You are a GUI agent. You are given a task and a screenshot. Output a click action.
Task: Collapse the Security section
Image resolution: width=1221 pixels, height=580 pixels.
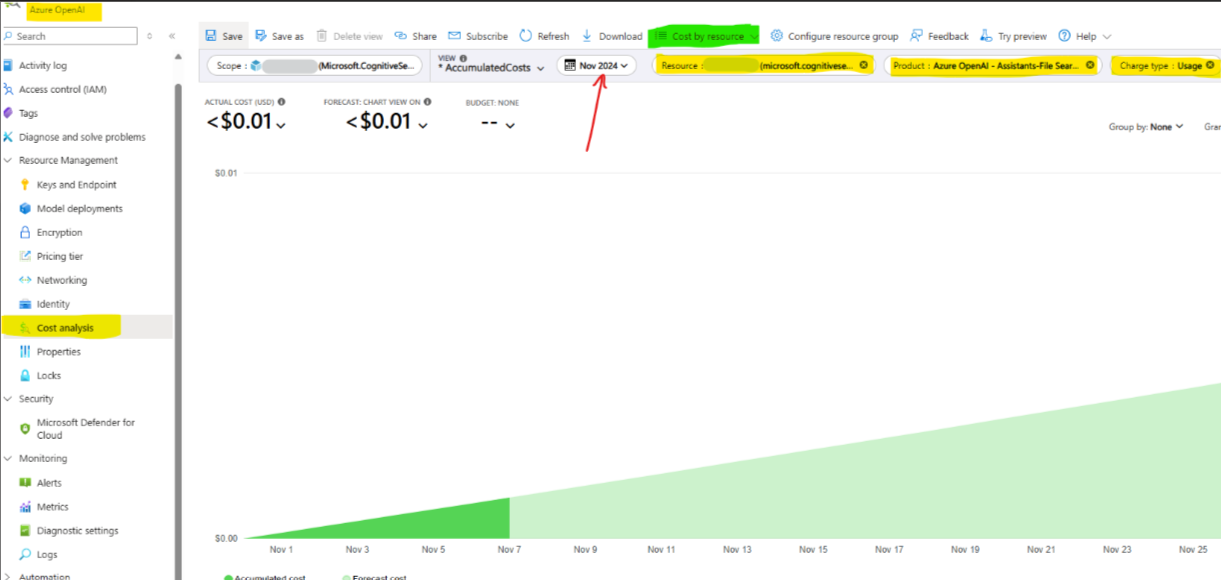[x=9, y=399]
